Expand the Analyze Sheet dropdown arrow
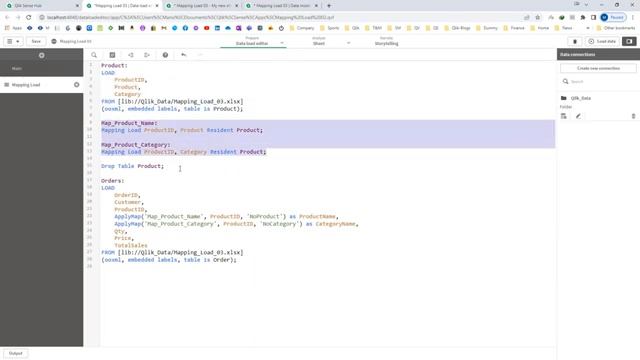 coord(348,43)
